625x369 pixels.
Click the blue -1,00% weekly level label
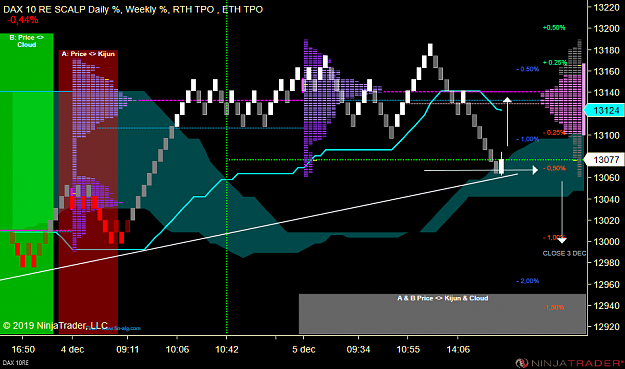tap(528, 139)
